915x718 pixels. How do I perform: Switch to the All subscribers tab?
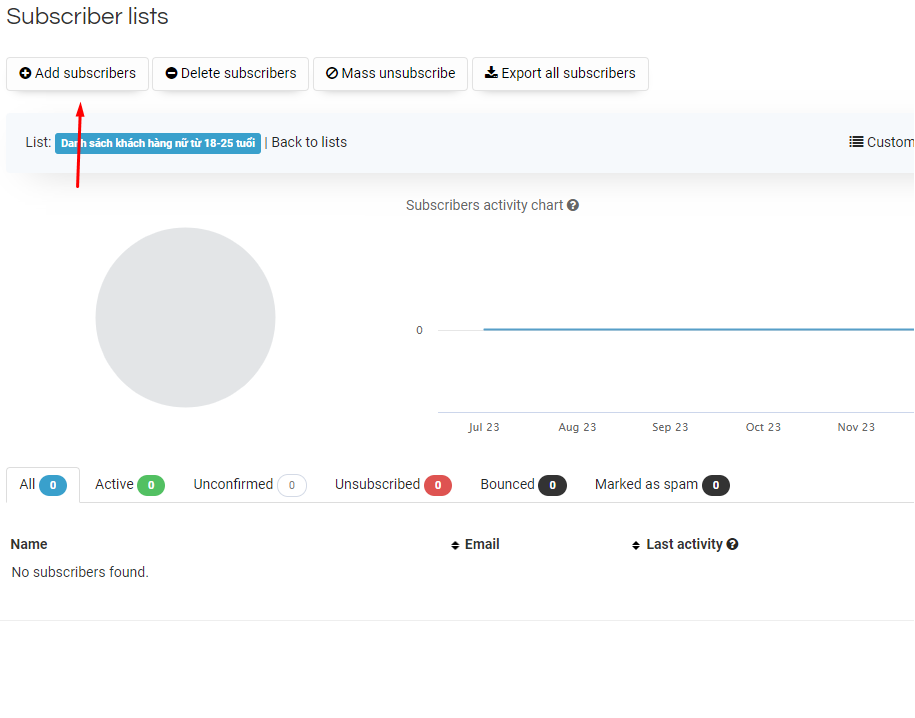pos(42,485)
